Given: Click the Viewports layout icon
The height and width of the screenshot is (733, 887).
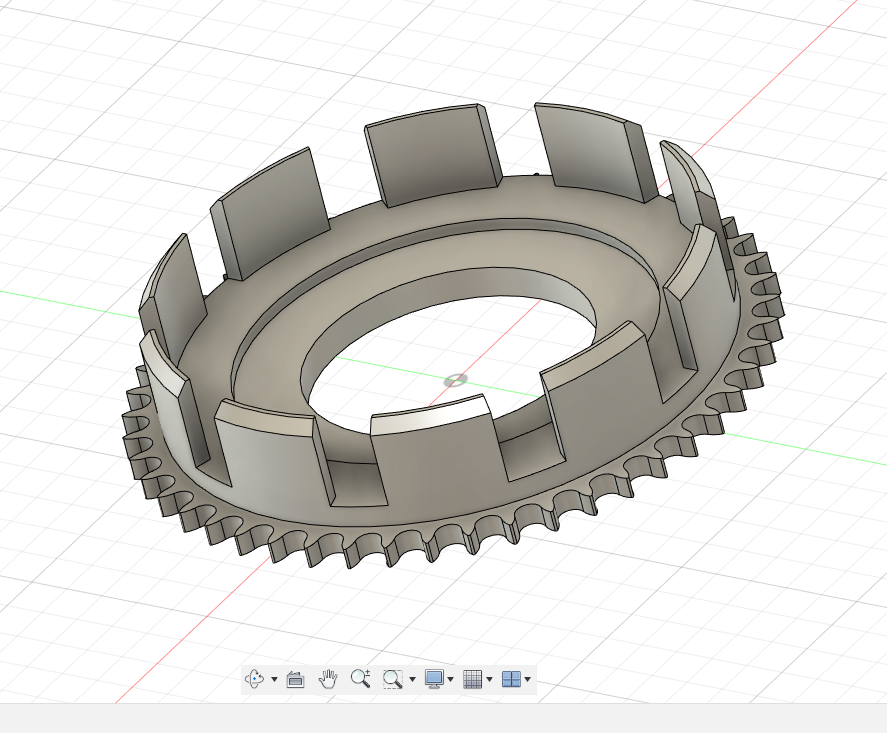Looking at the screenshot, I should pyautogui.click(x=511, y=679).
